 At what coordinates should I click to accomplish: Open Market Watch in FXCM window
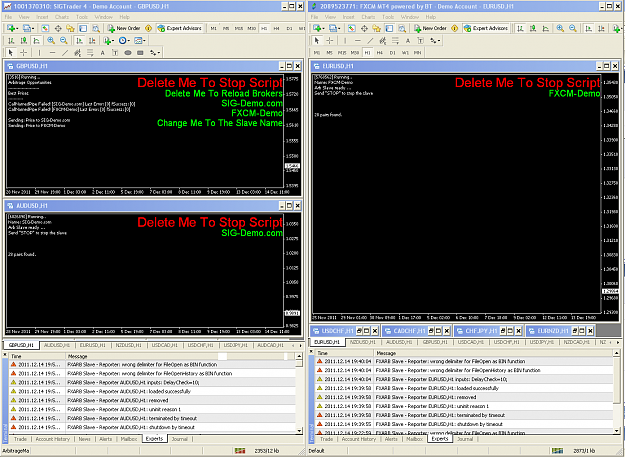[x=351, y=28]
